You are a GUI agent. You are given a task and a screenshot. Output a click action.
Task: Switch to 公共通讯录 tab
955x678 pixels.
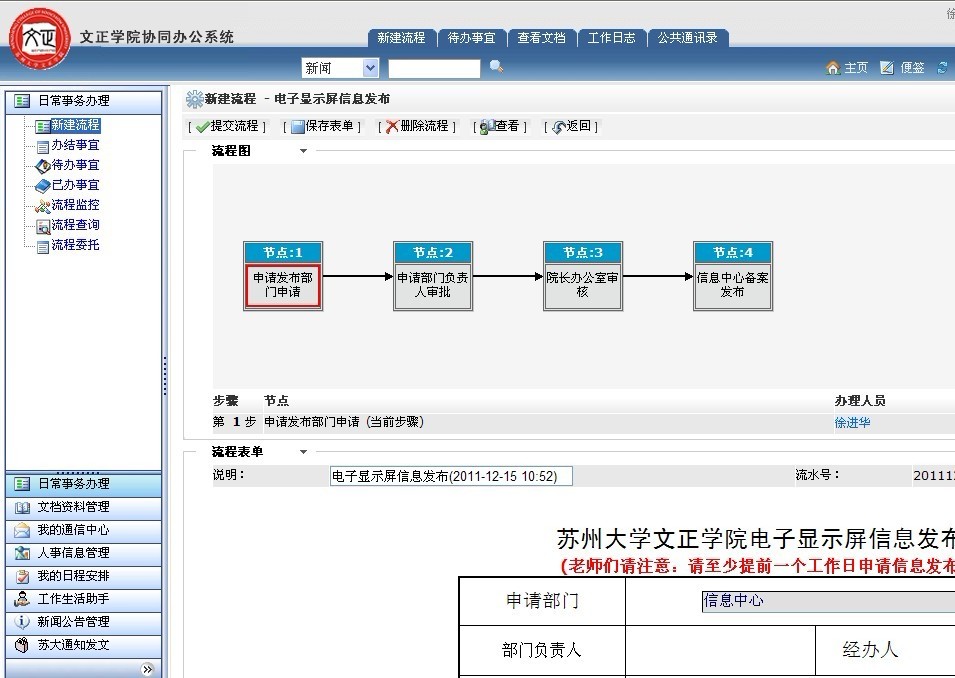[x=687, y=38]
